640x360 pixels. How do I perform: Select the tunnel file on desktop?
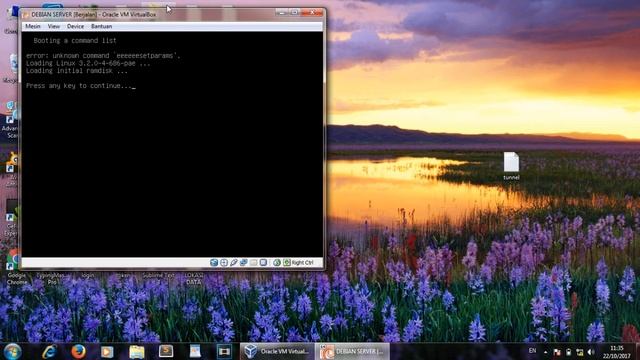511,166
